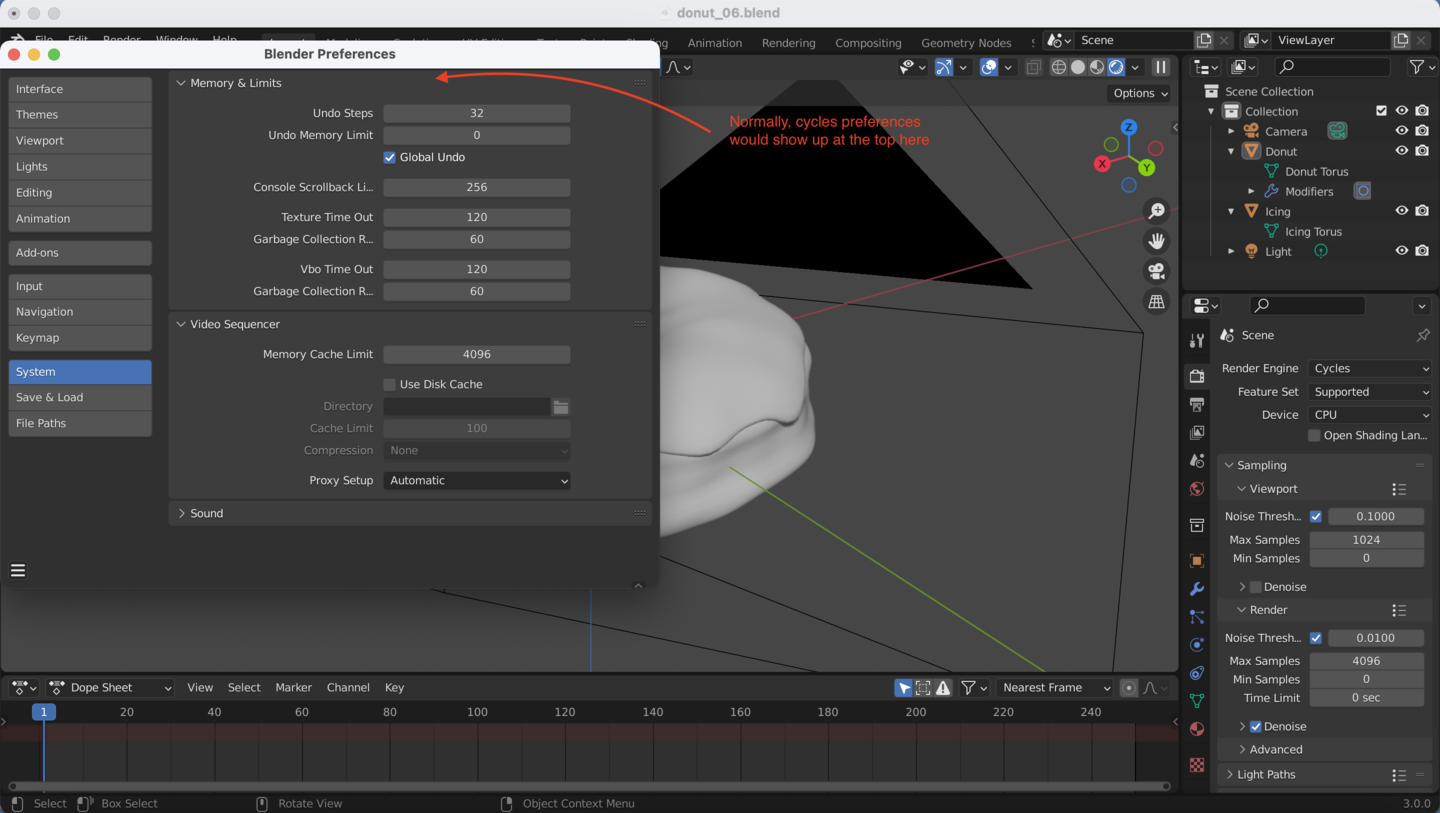
Task: Open the Output properties printer icon
Action: (x=1197, y=404)
